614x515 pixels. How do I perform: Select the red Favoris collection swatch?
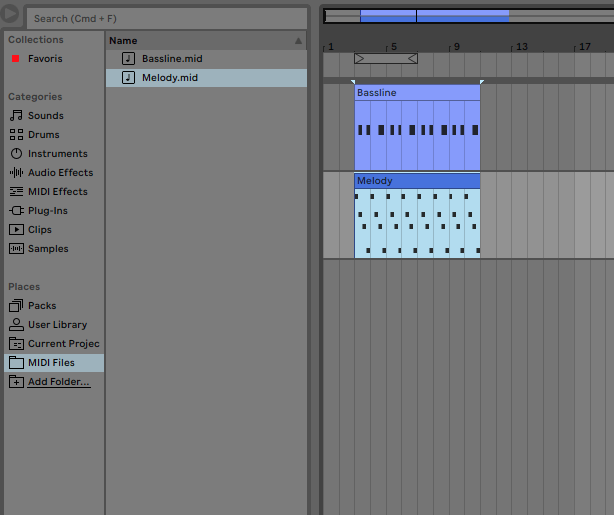16,59
